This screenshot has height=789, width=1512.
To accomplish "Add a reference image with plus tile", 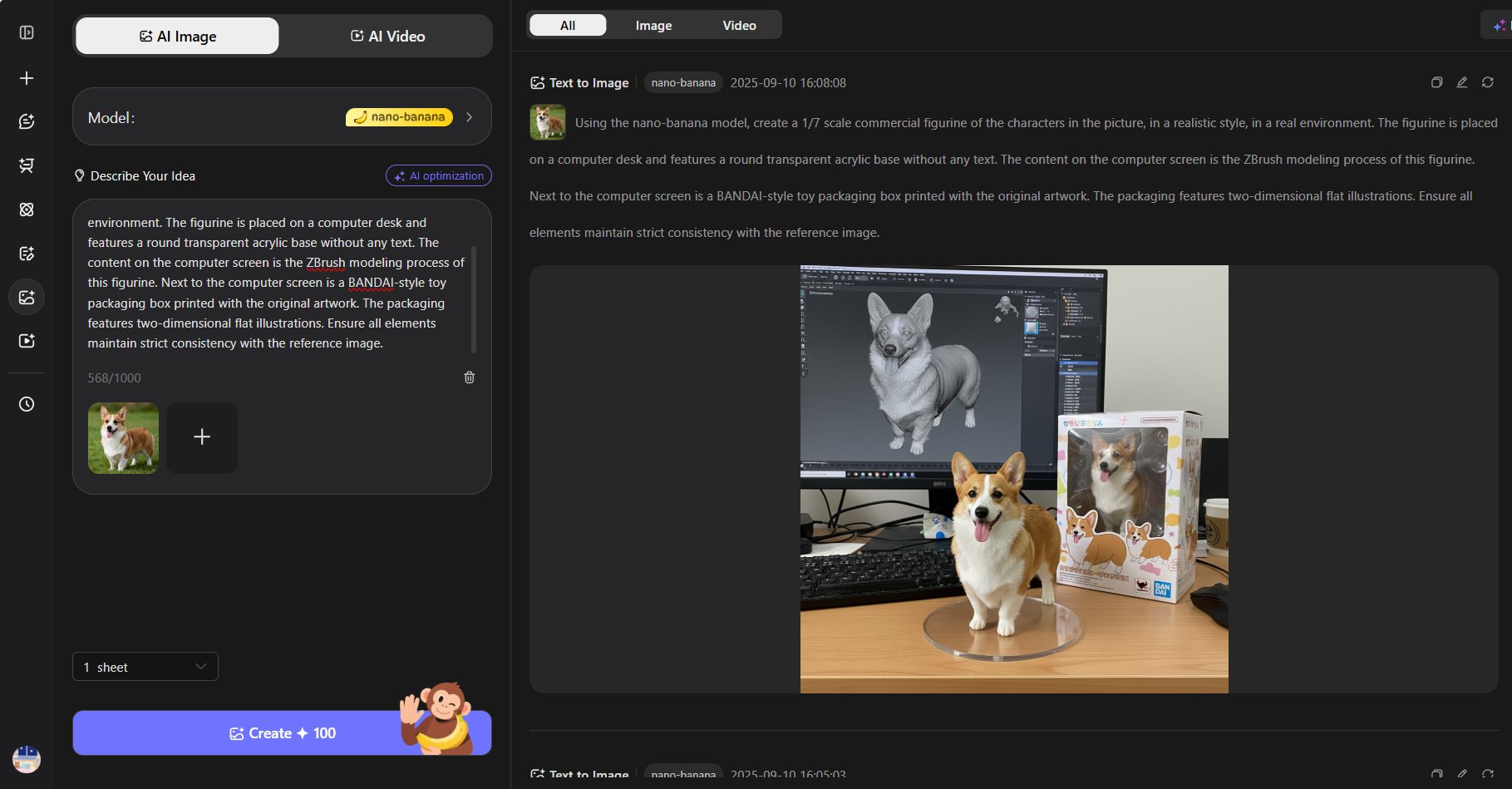I will (x=202, y=438).
